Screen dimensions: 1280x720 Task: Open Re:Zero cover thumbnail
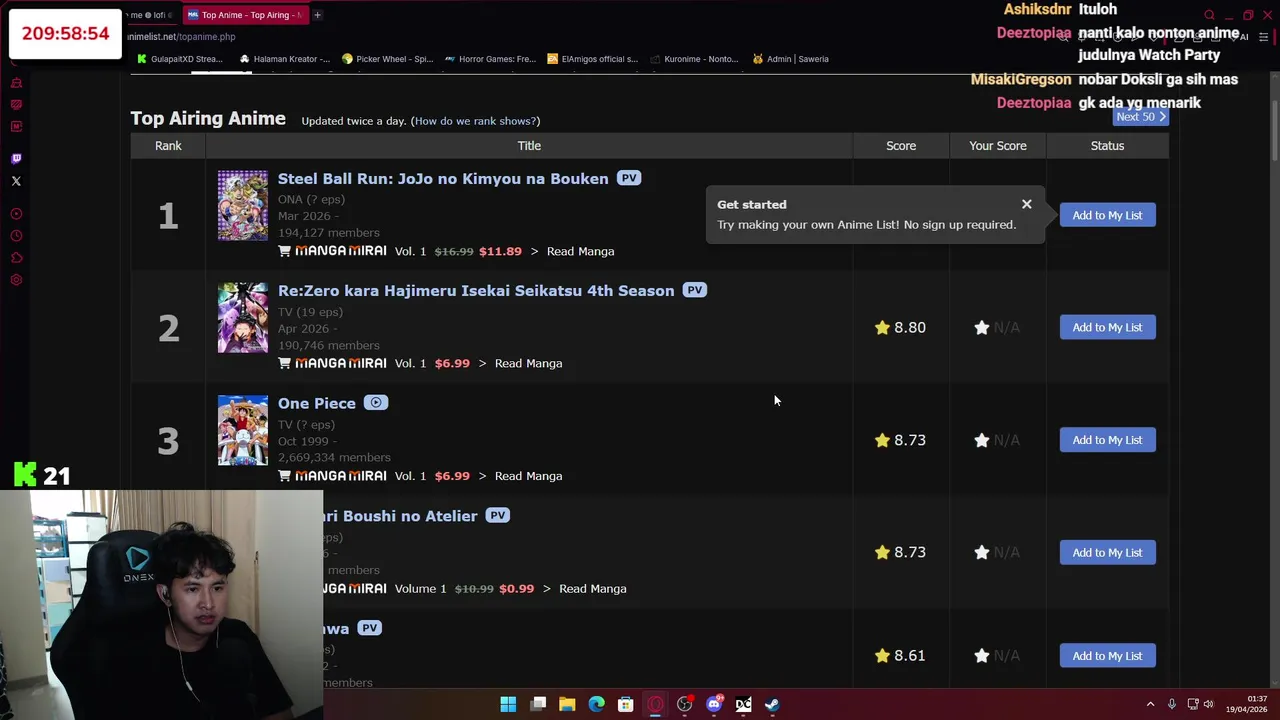point(243,318)
